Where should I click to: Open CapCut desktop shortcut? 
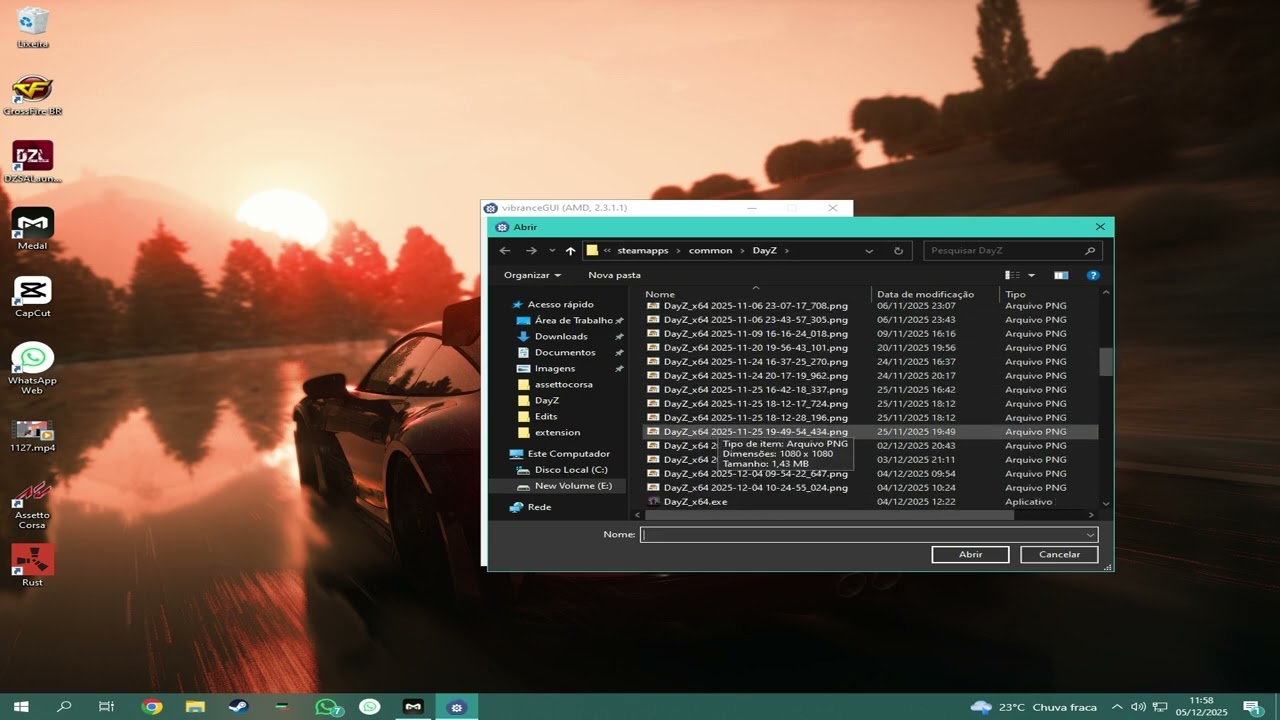(32, 297)
